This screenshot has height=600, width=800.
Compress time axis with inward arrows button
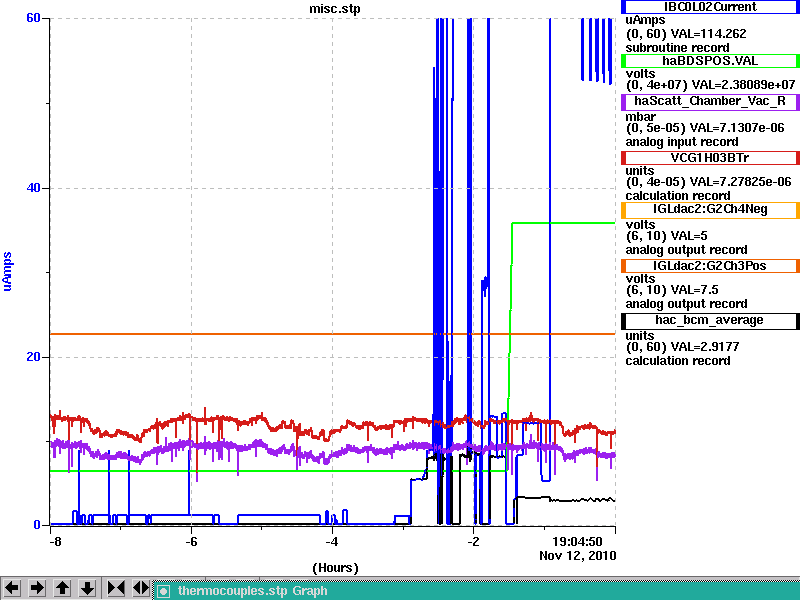click(116, 588)
